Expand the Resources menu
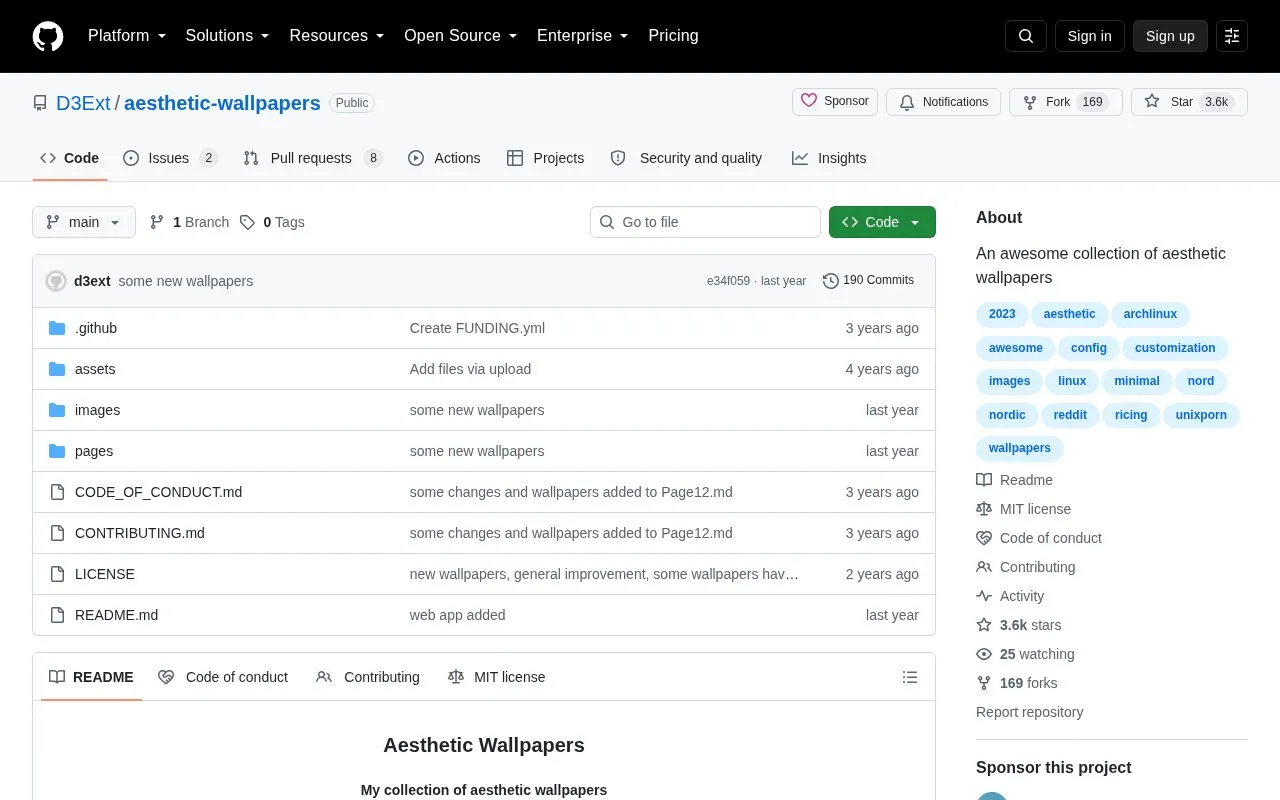The image size is (1280, 800). click(x=337, y=36)
